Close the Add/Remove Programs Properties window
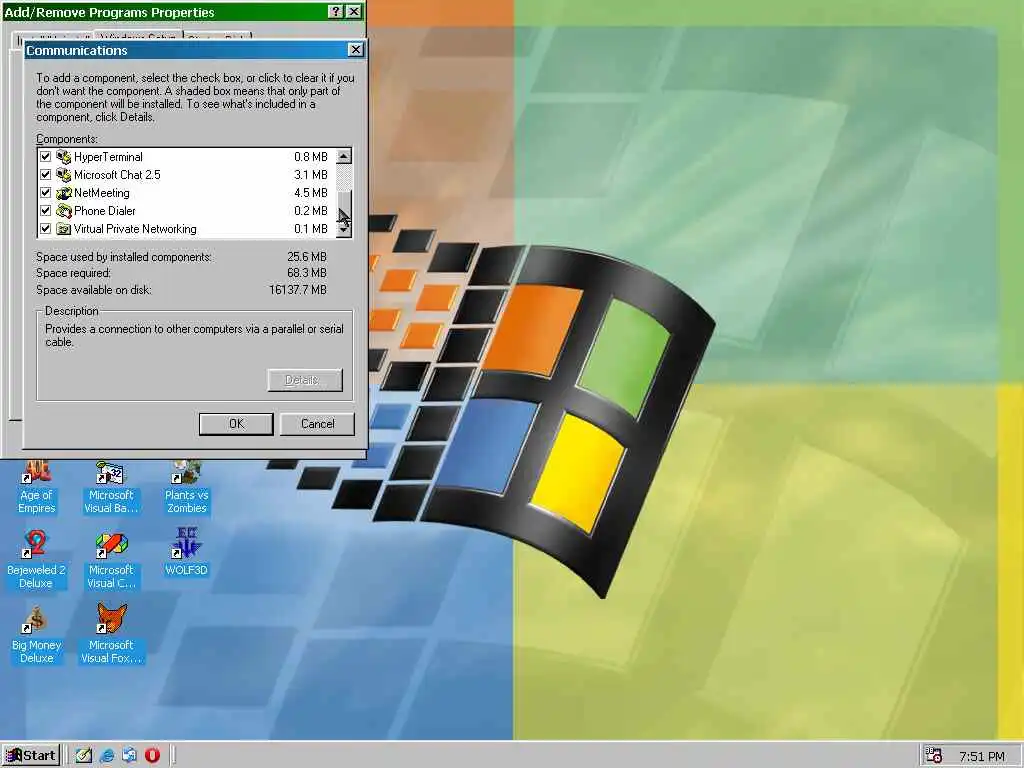The image size is (1024, 768). [353, 12]
